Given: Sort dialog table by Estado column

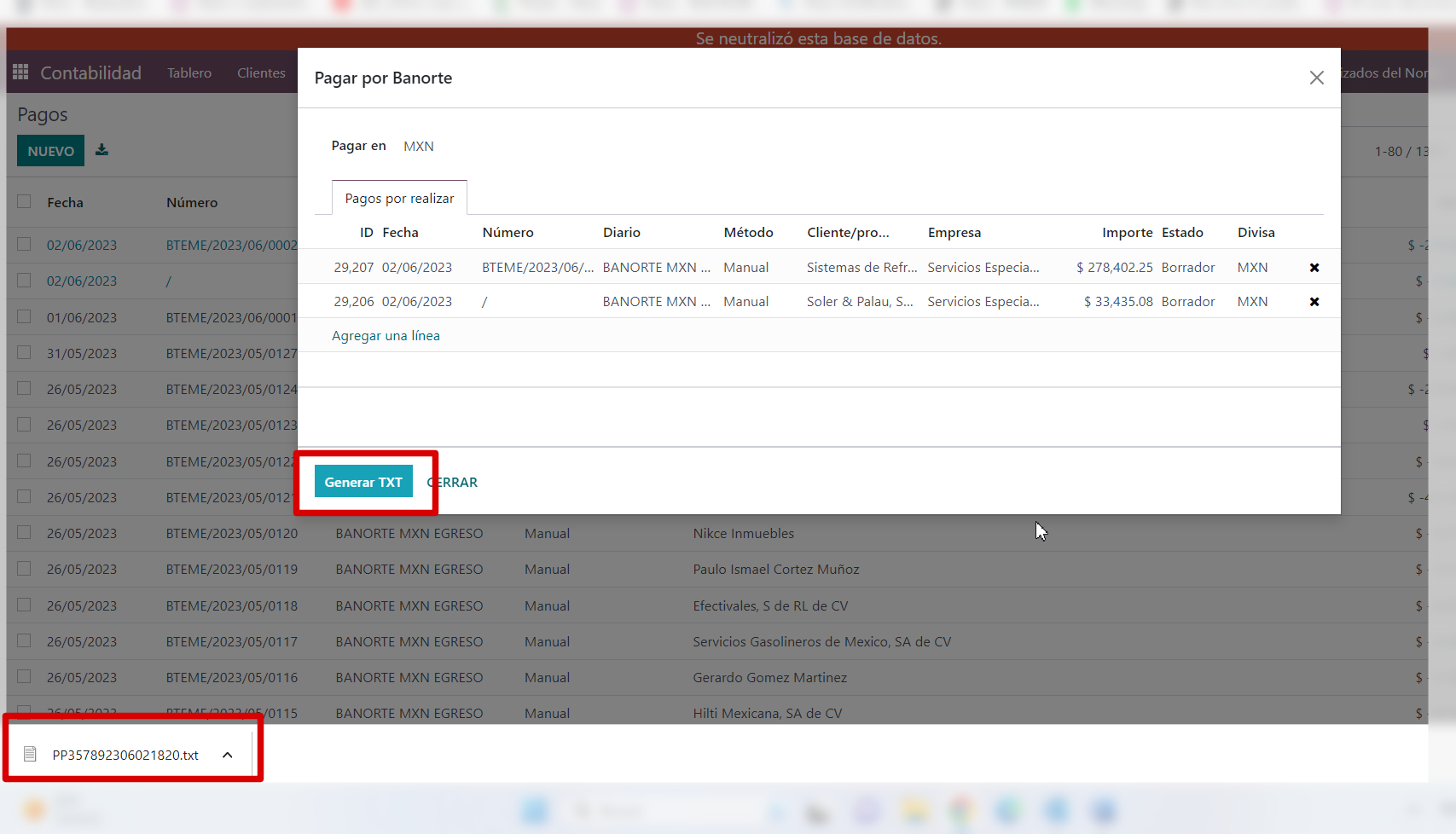Looking at the screenshot, I should 1182,233.
